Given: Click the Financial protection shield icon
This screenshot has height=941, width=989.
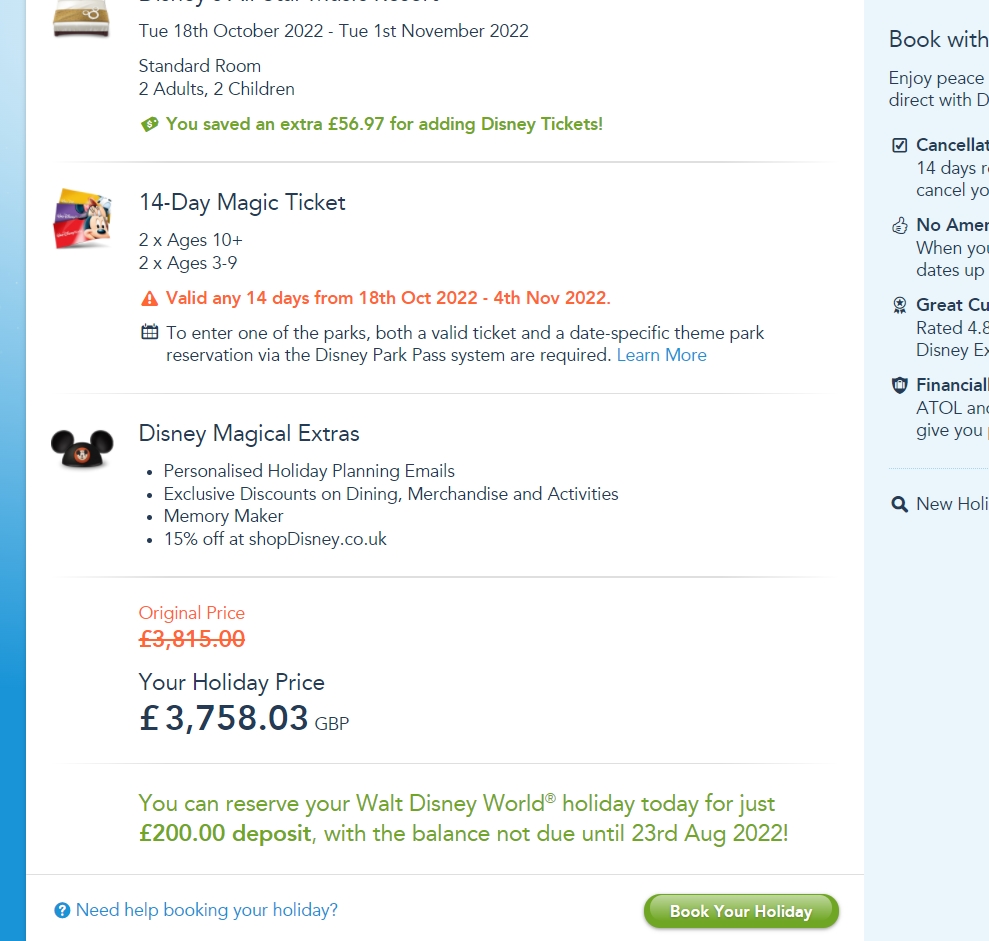Looking at the screenshot, I should [x=899, y=385].
